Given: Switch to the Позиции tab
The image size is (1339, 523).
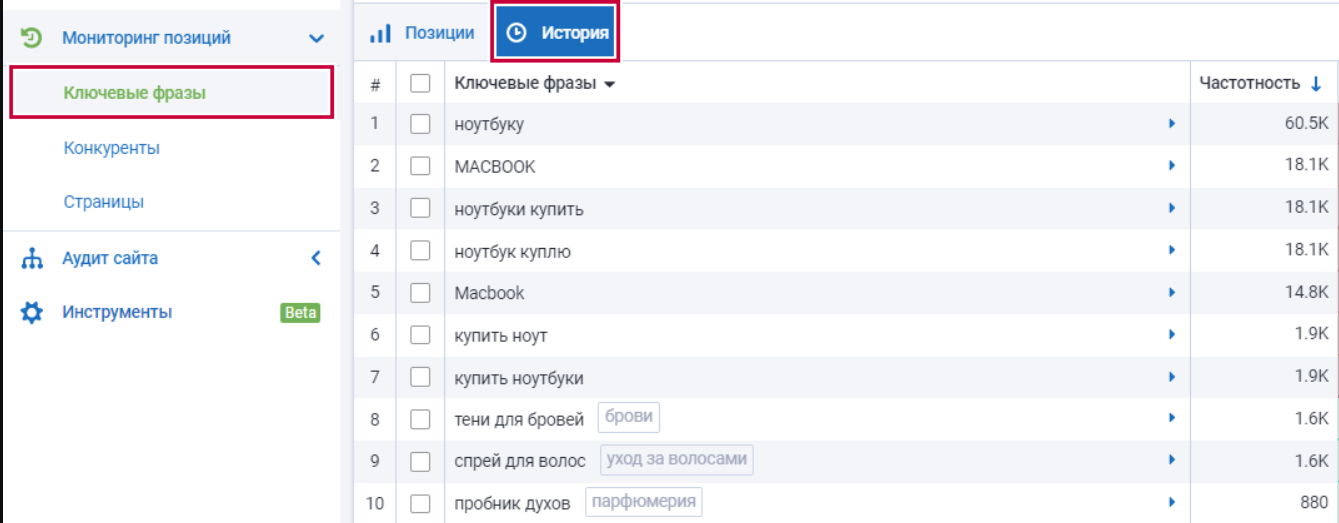Looking at the screenshot, I should [439, 33].
